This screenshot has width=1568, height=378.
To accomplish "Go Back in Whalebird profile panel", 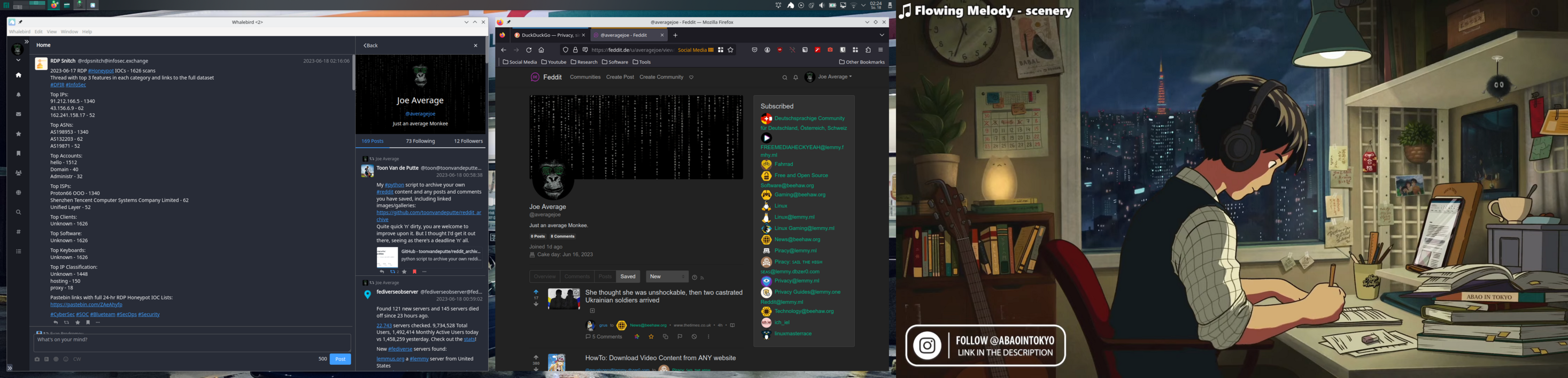I will pos(370,45).
